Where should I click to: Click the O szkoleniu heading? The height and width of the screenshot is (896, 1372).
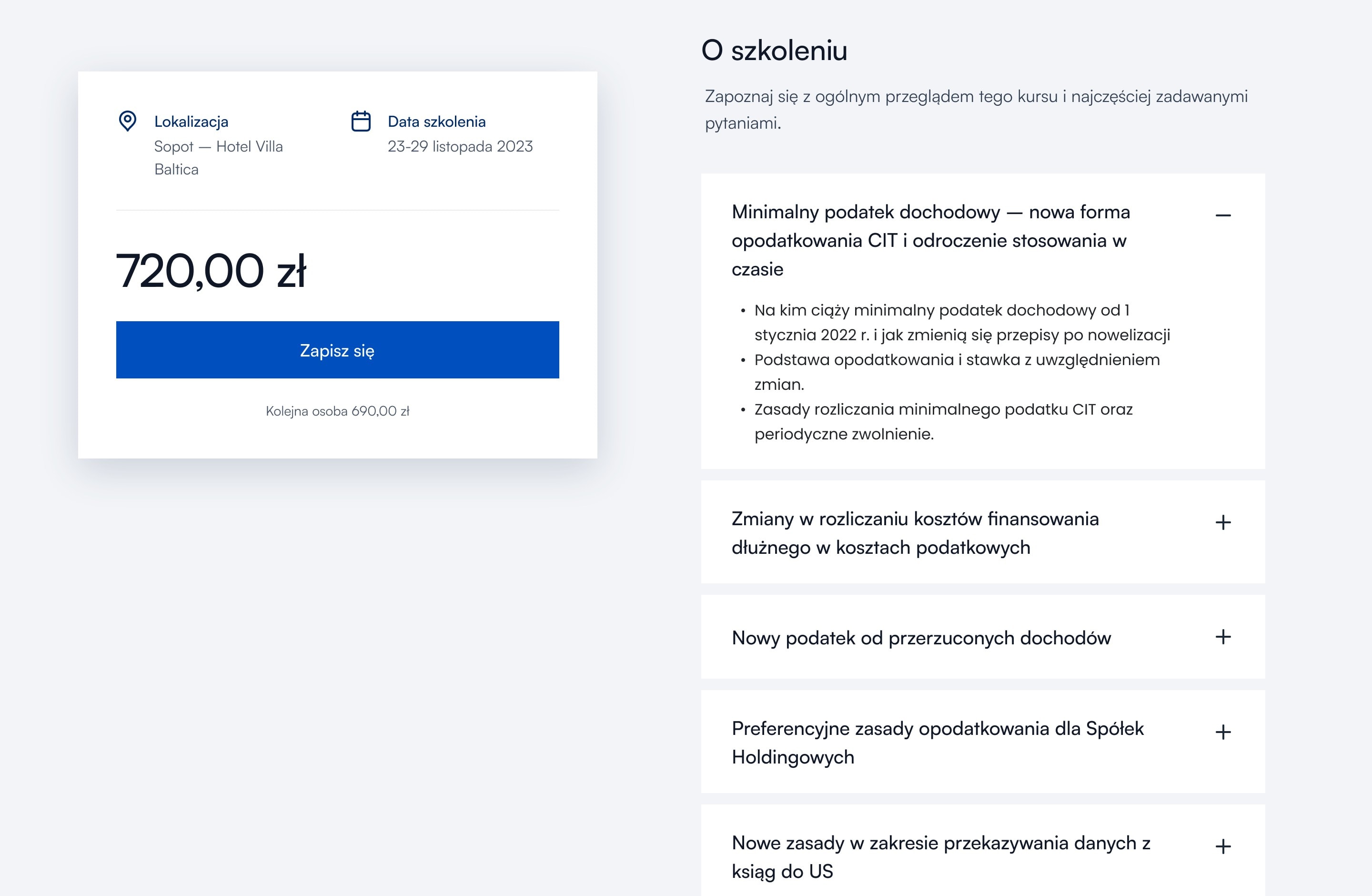click(x=774, y=50)
